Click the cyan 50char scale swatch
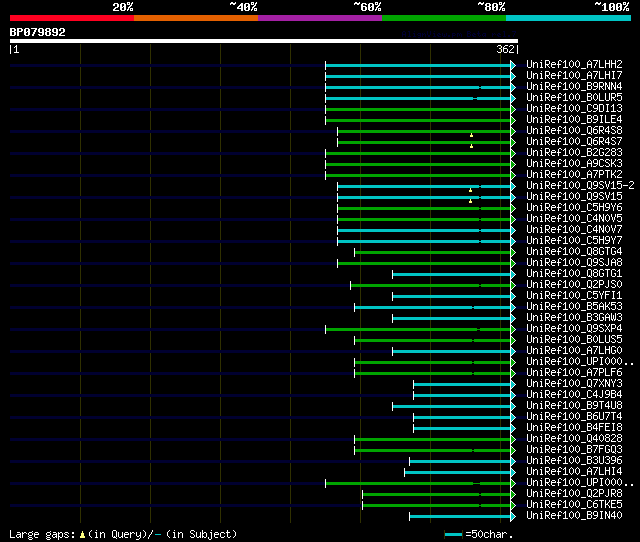The width and height of the screenshot is (640, 542). [453, 534]
